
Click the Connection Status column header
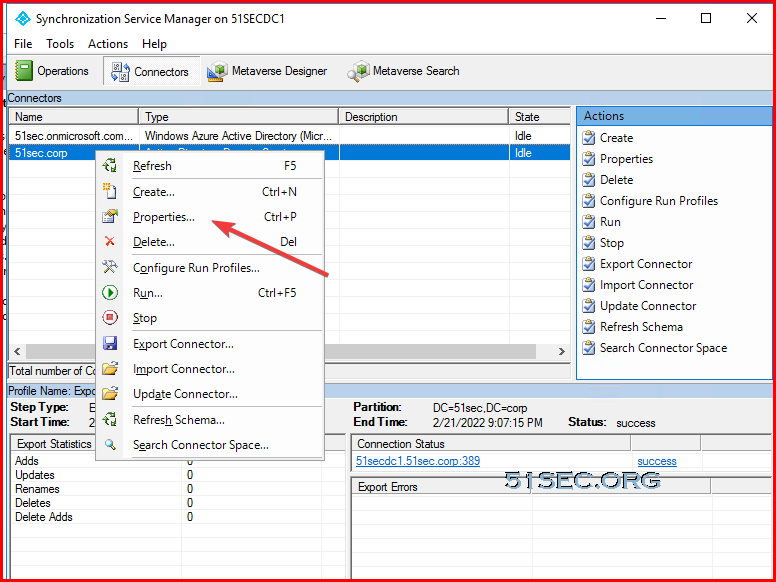490,444
